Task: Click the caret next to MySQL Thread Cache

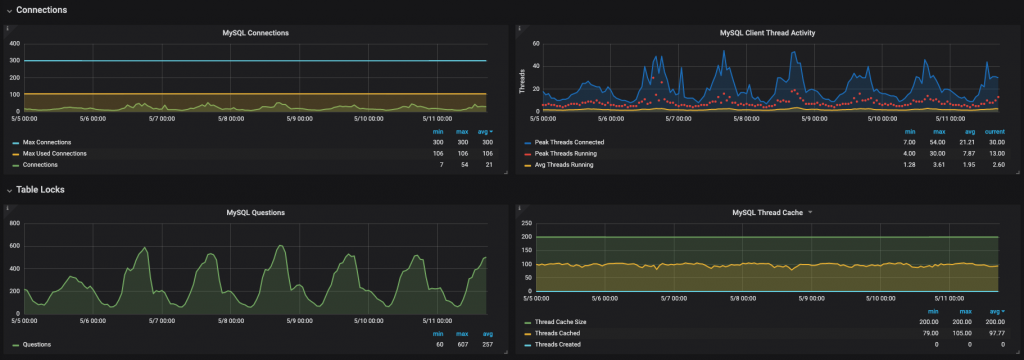Action: pyautogui.click(x=810, y=212)
